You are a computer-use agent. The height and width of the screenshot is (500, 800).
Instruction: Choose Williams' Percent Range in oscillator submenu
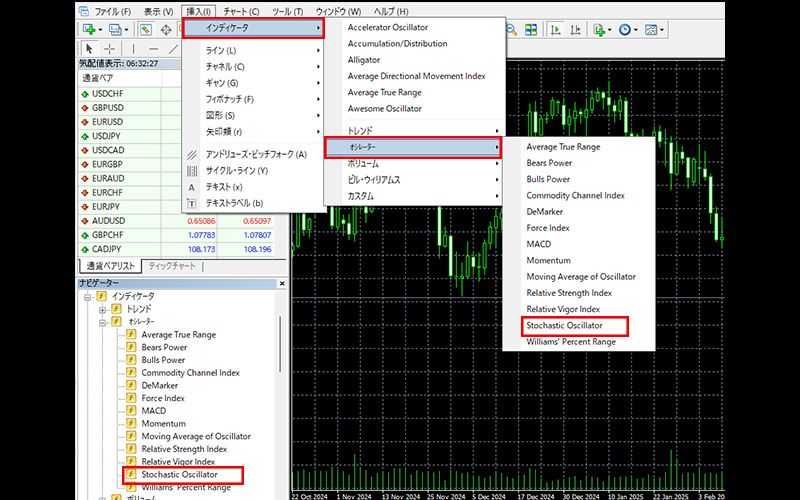pos(579,342)
